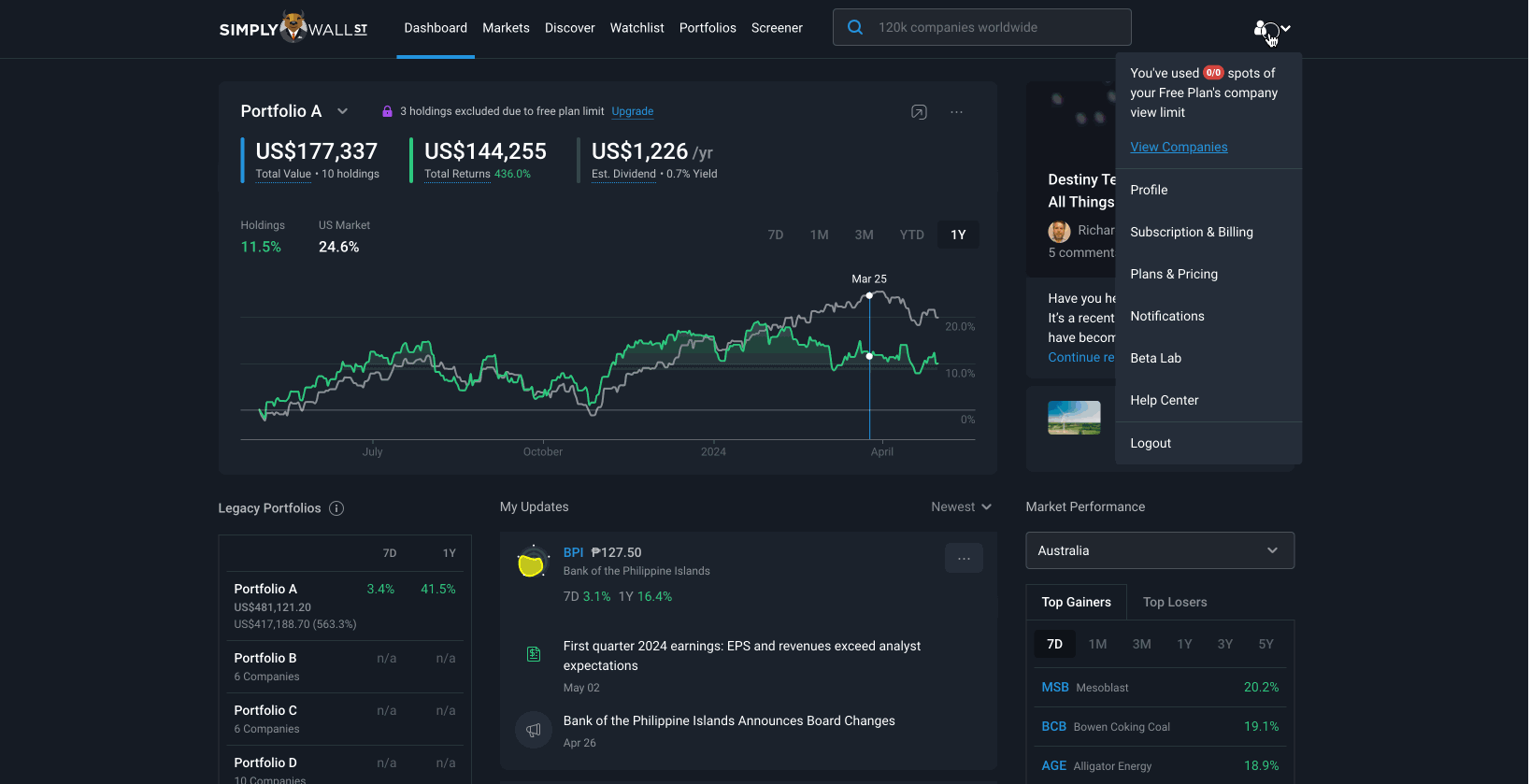The image size is (1530, 784).
Task: Select 3M in Market Performance
Action: 1142,644
